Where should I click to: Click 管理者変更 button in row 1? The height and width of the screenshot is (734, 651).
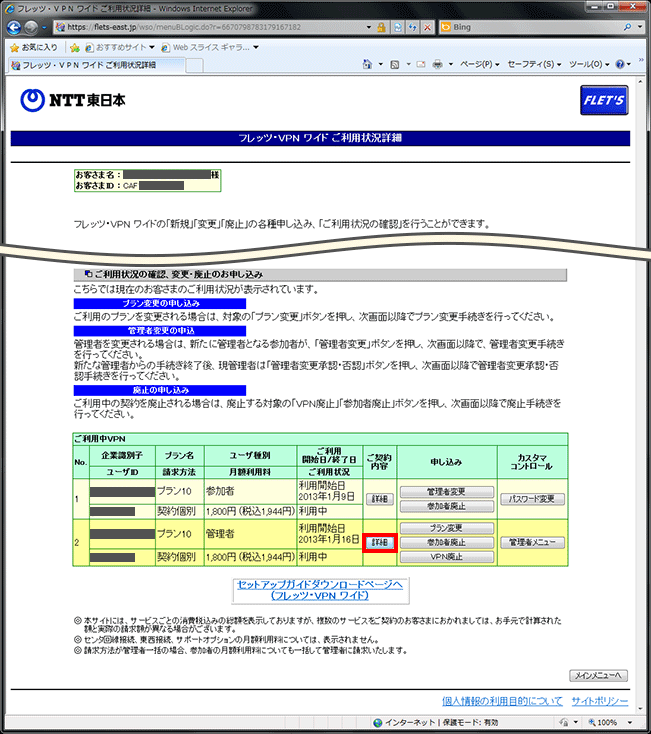(x=447, y=492)
